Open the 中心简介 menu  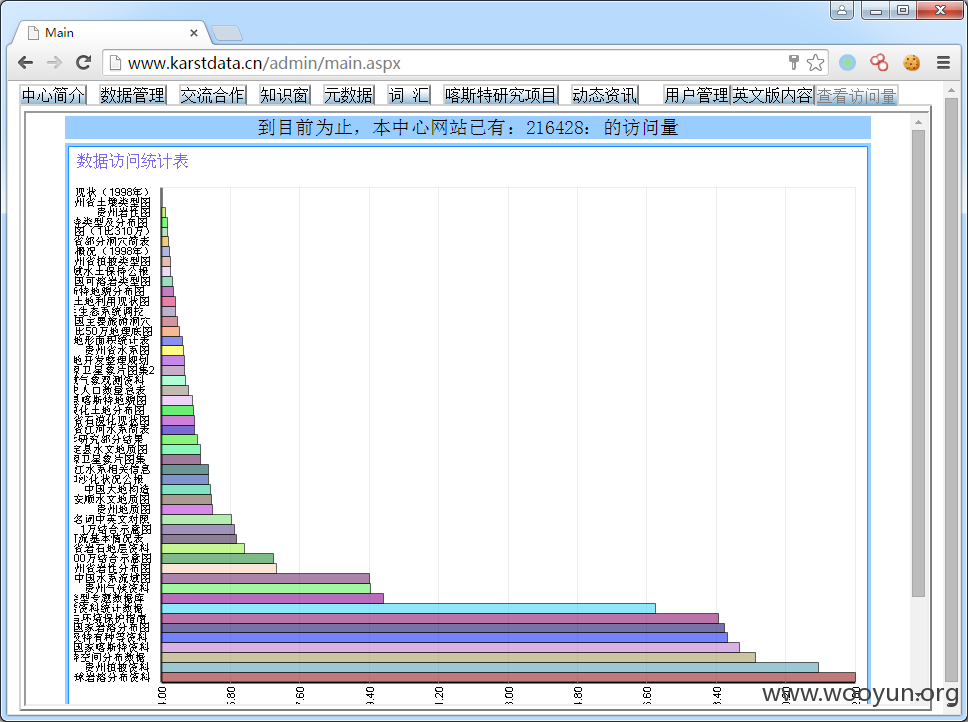point(53,95)
